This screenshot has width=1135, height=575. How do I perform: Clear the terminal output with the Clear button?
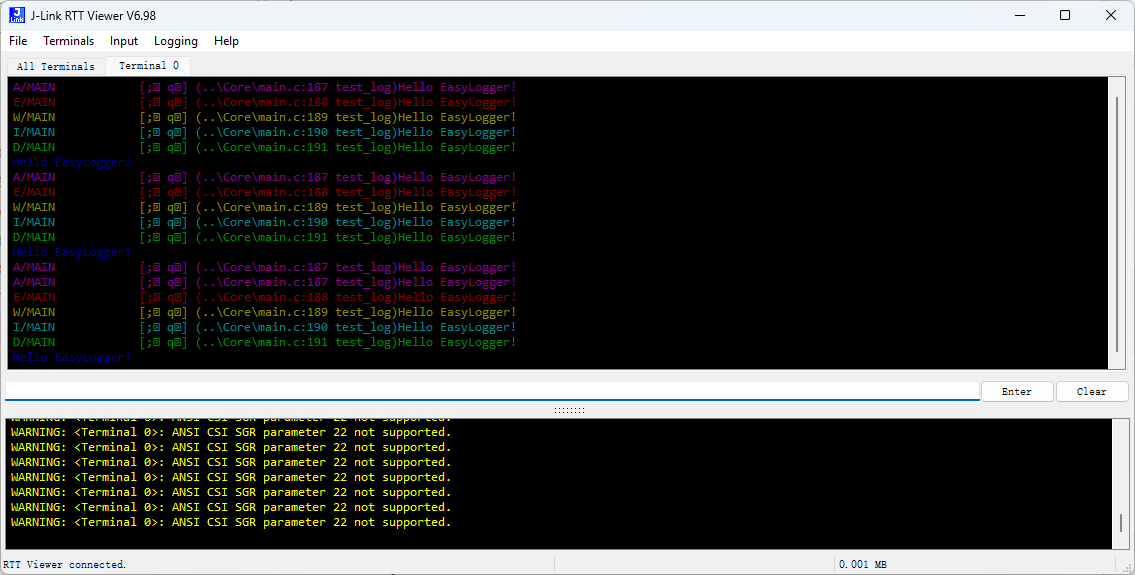pos(1091,392)
